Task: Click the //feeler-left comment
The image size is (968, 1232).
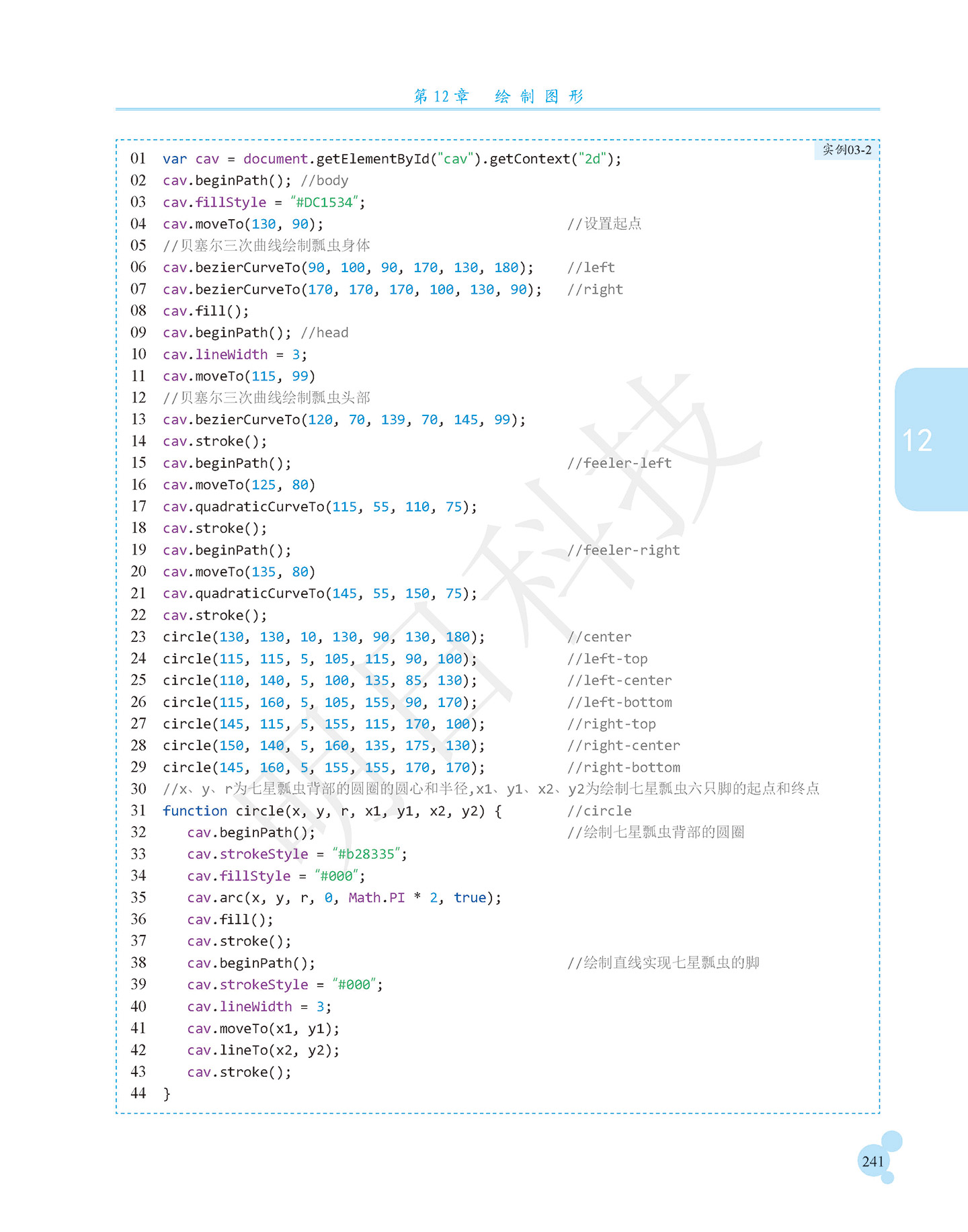Action: pos(619,463)
